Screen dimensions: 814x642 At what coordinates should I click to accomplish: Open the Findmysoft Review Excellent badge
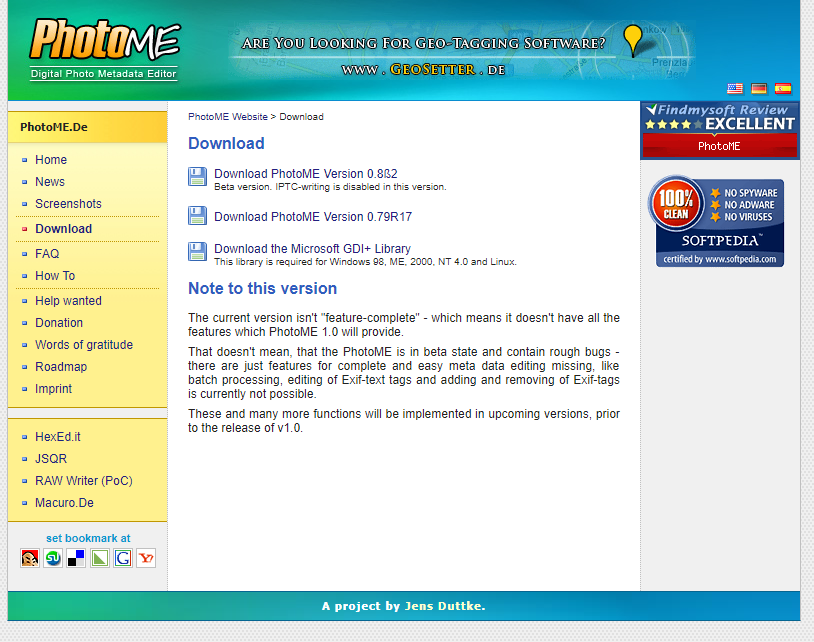coord(720,130)
